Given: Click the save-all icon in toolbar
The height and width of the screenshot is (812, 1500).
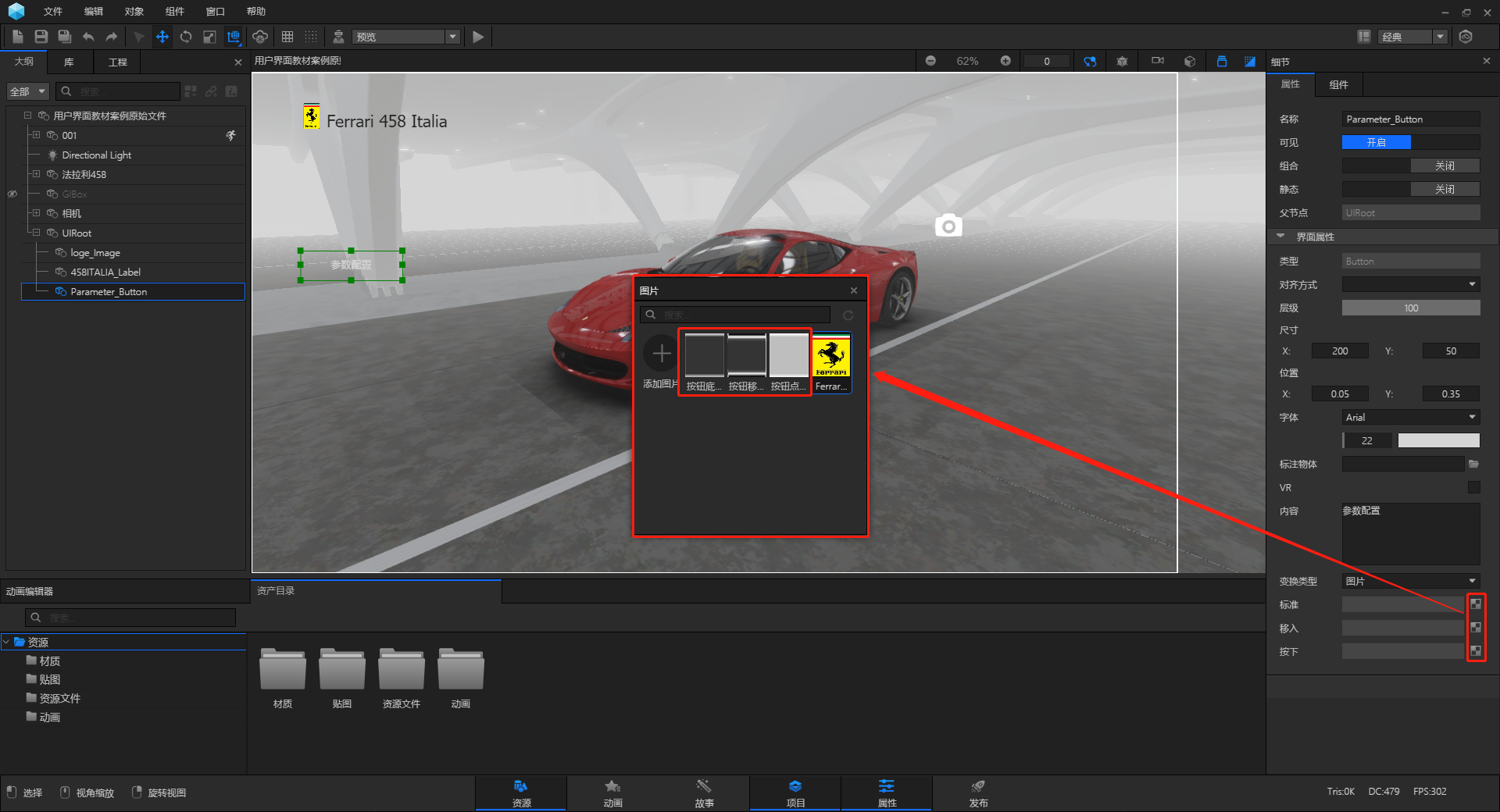Looking at the screenshot, I should pyautogui.click(x=65, y=37).
